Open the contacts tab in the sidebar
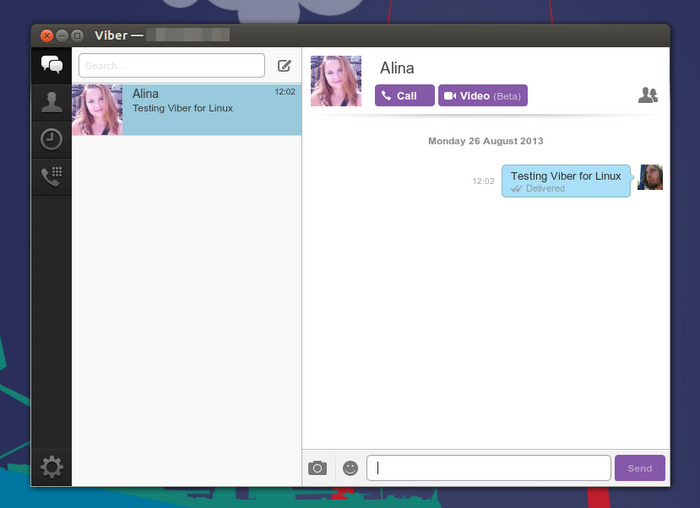700x508 pixels. pos(51,102)
